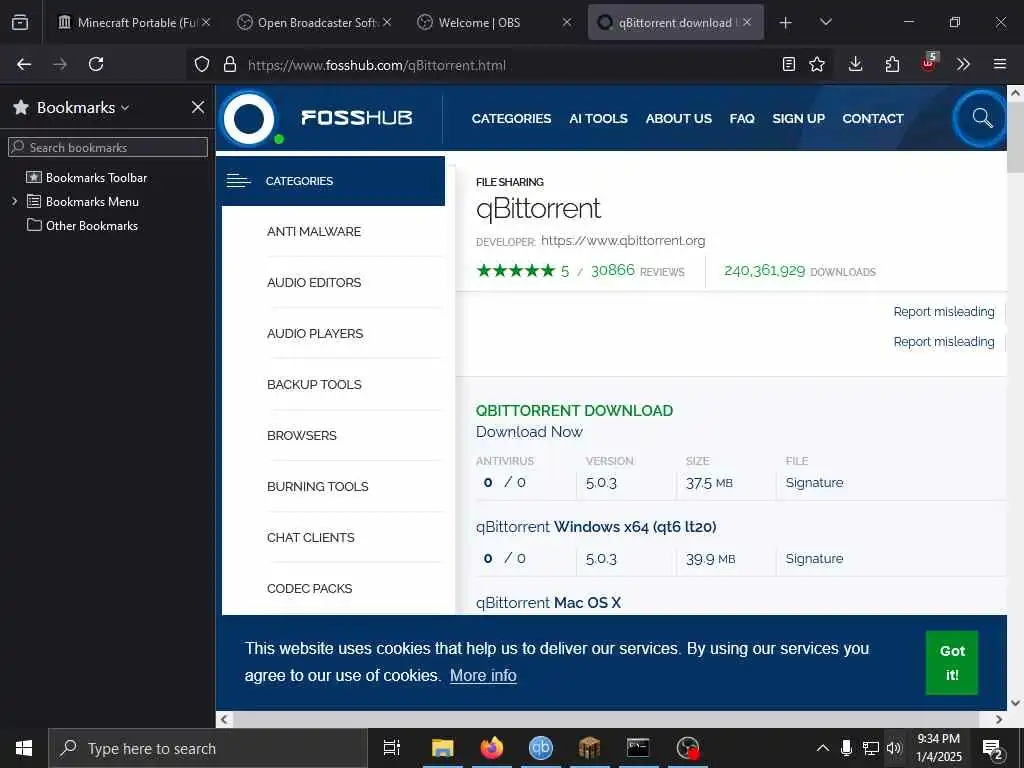Click the Minecraft block taskbar icon

pyautogui.click(x=589, y=748)
